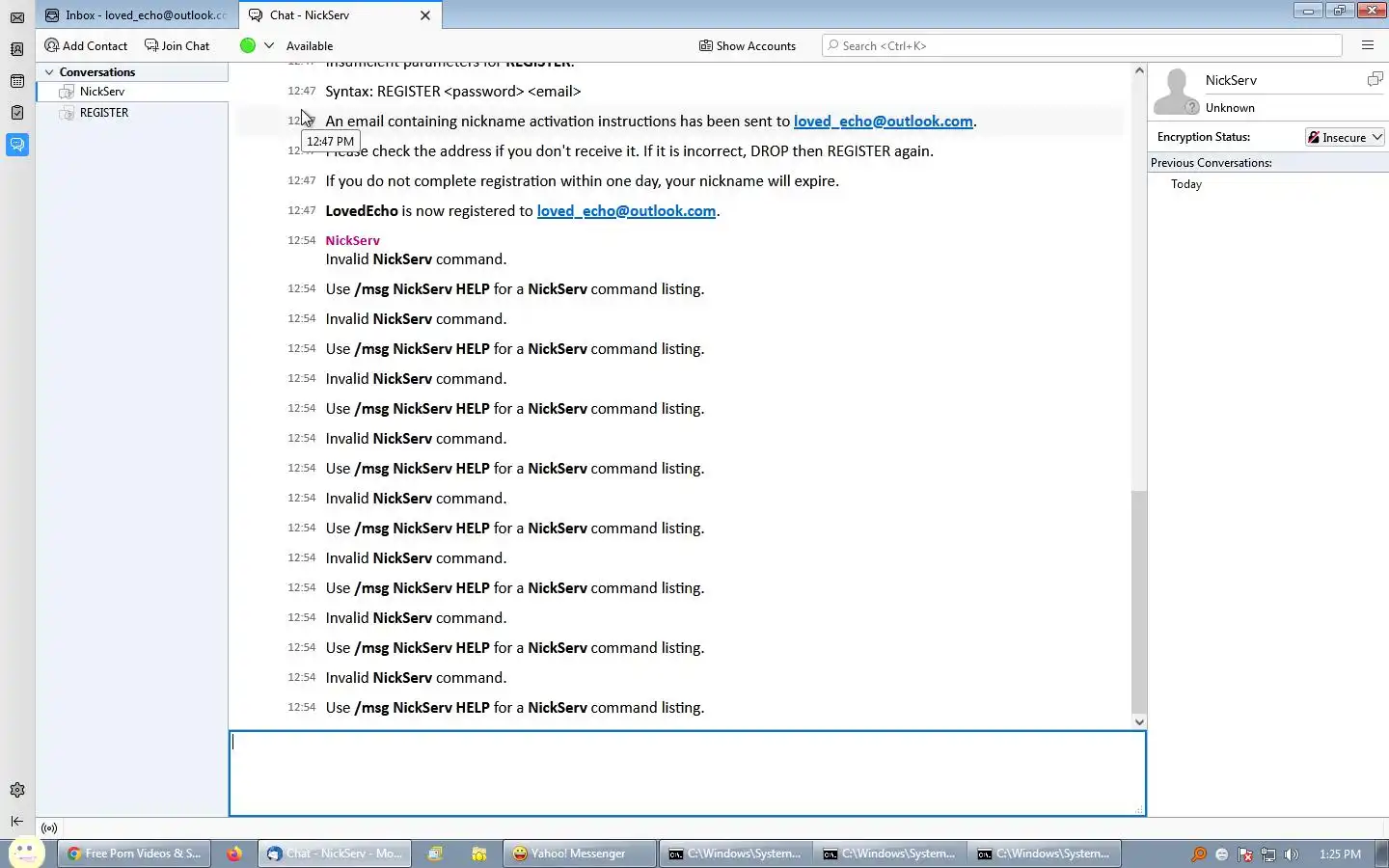Click the conversation popout icon beside NickServ

pyautogui.click(x=1375, y=79)
